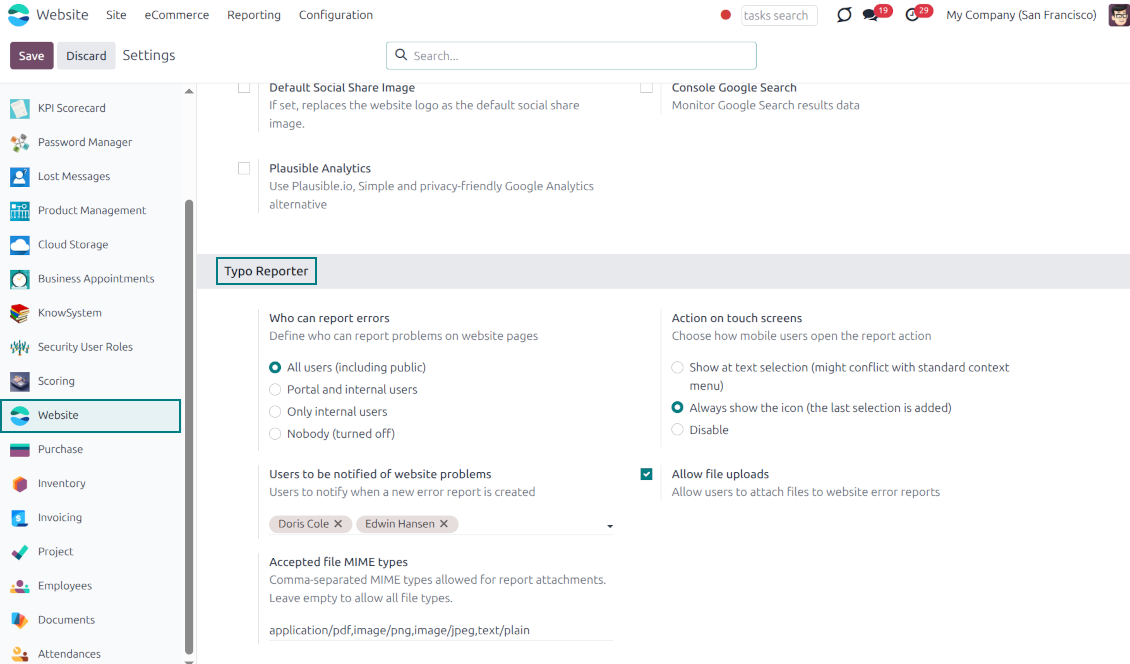Uncheck Allow file uploads
Screen dimensions: 1130x664
(647, 474)
